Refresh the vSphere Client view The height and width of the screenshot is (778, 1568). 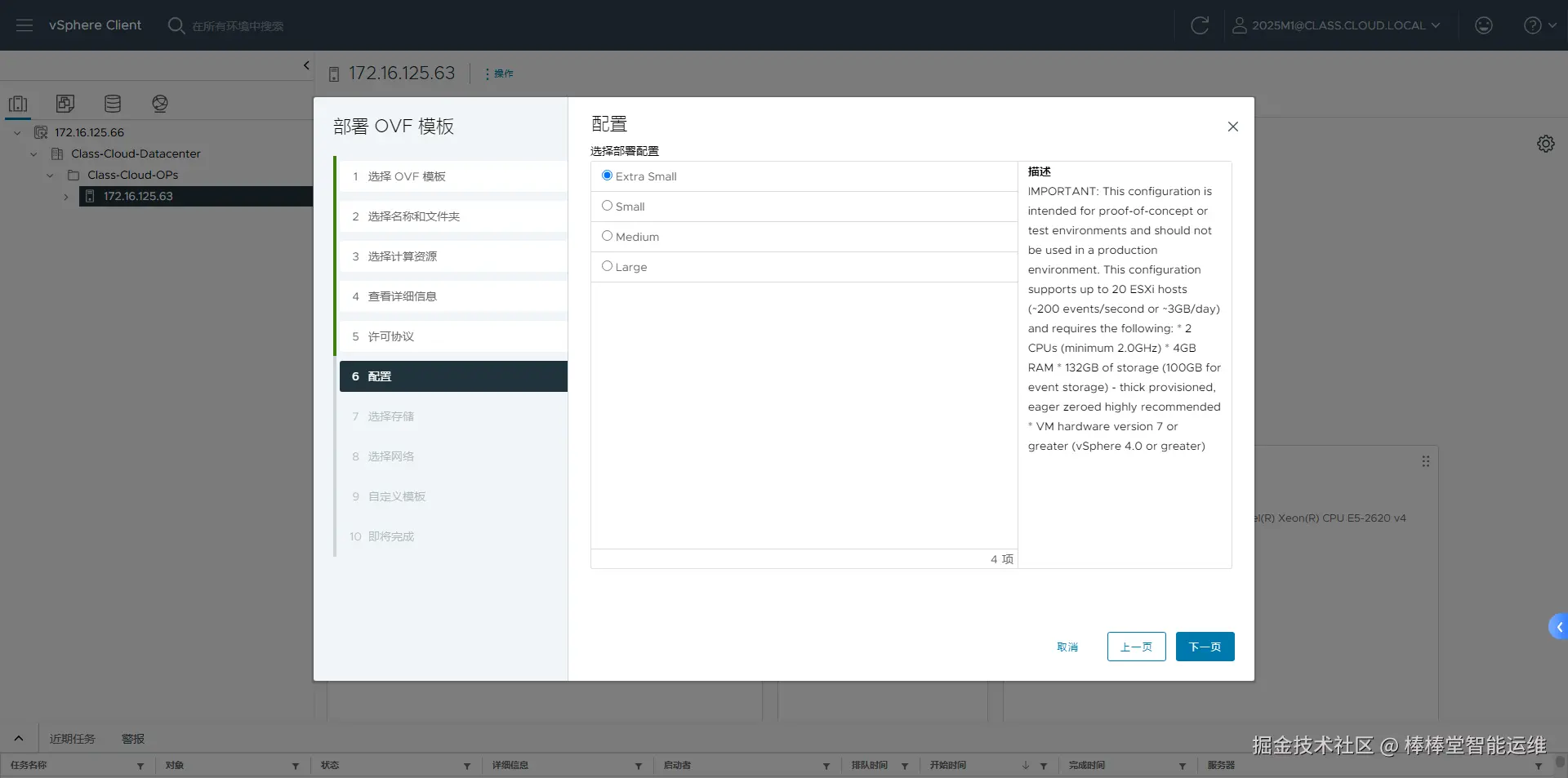(x=1200, y=25)
